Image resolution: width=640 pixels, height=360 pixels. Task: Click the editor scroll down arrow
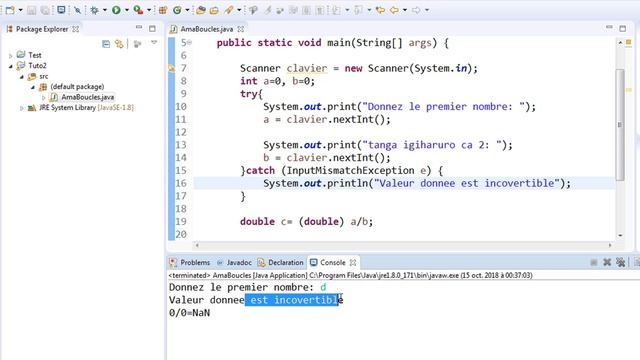620,235
